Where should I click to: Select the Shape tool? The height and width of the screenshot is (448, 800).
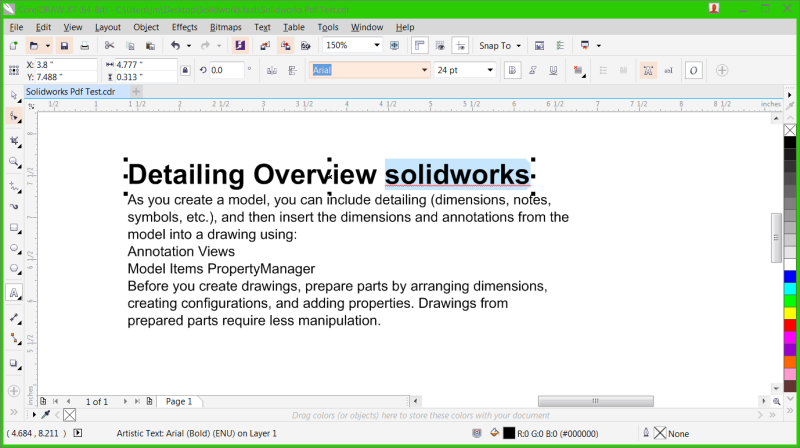(x=14, y=117)
